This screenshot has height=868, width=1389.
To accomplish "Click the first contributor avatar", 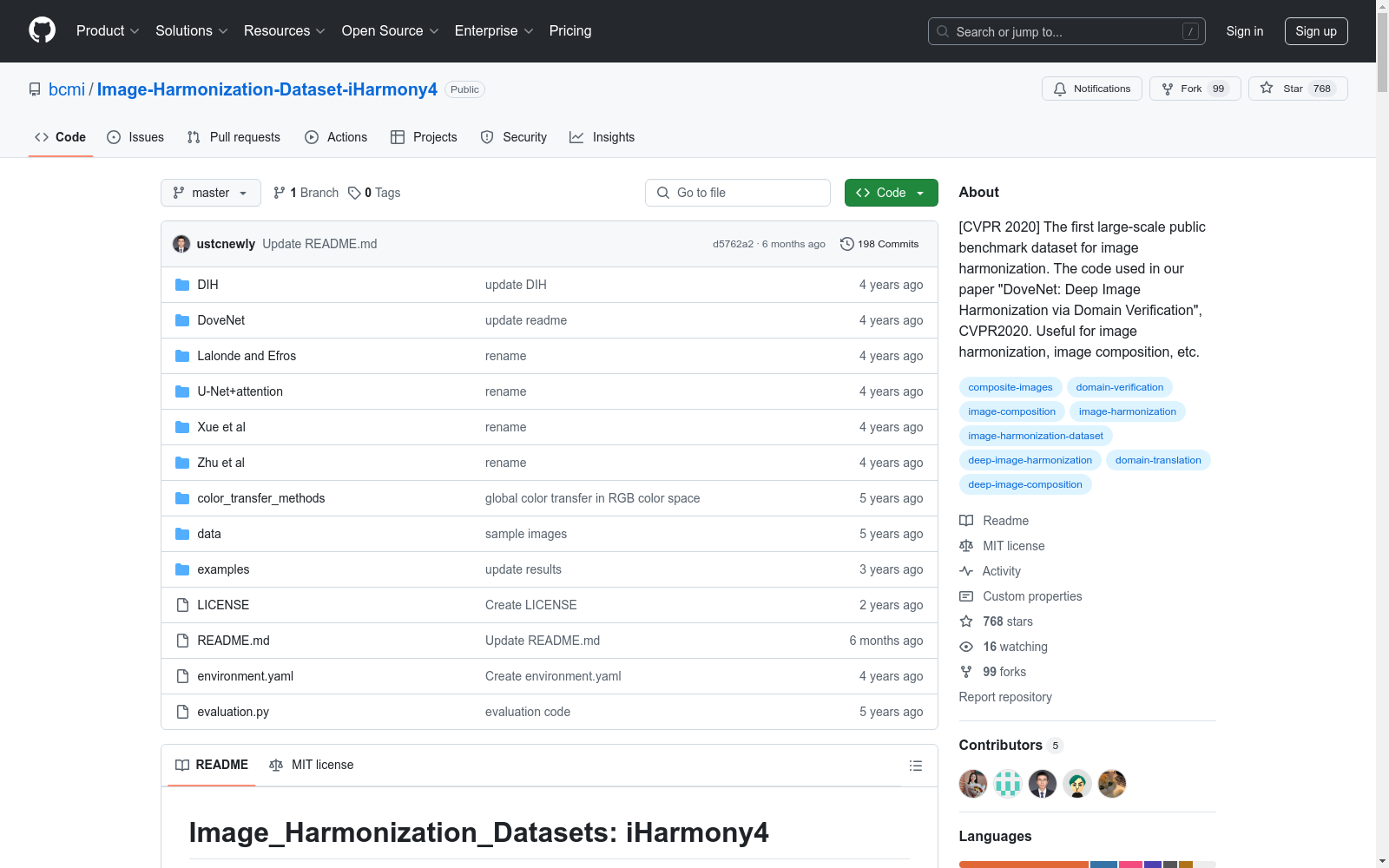I will coord(973,784).
